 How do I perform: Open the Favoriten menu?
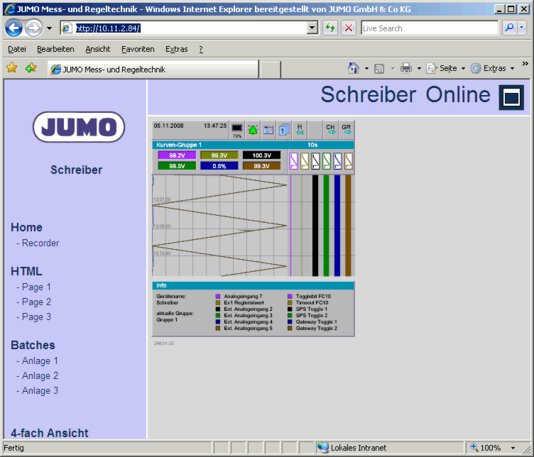138,49
